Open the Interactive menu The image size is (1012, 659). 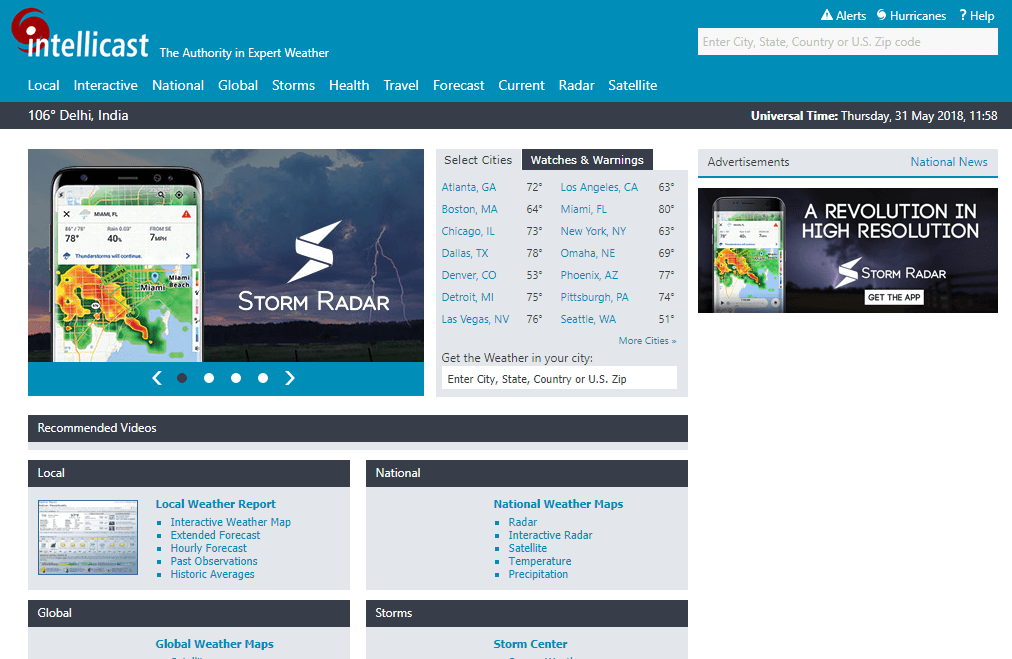click(105, 85)
